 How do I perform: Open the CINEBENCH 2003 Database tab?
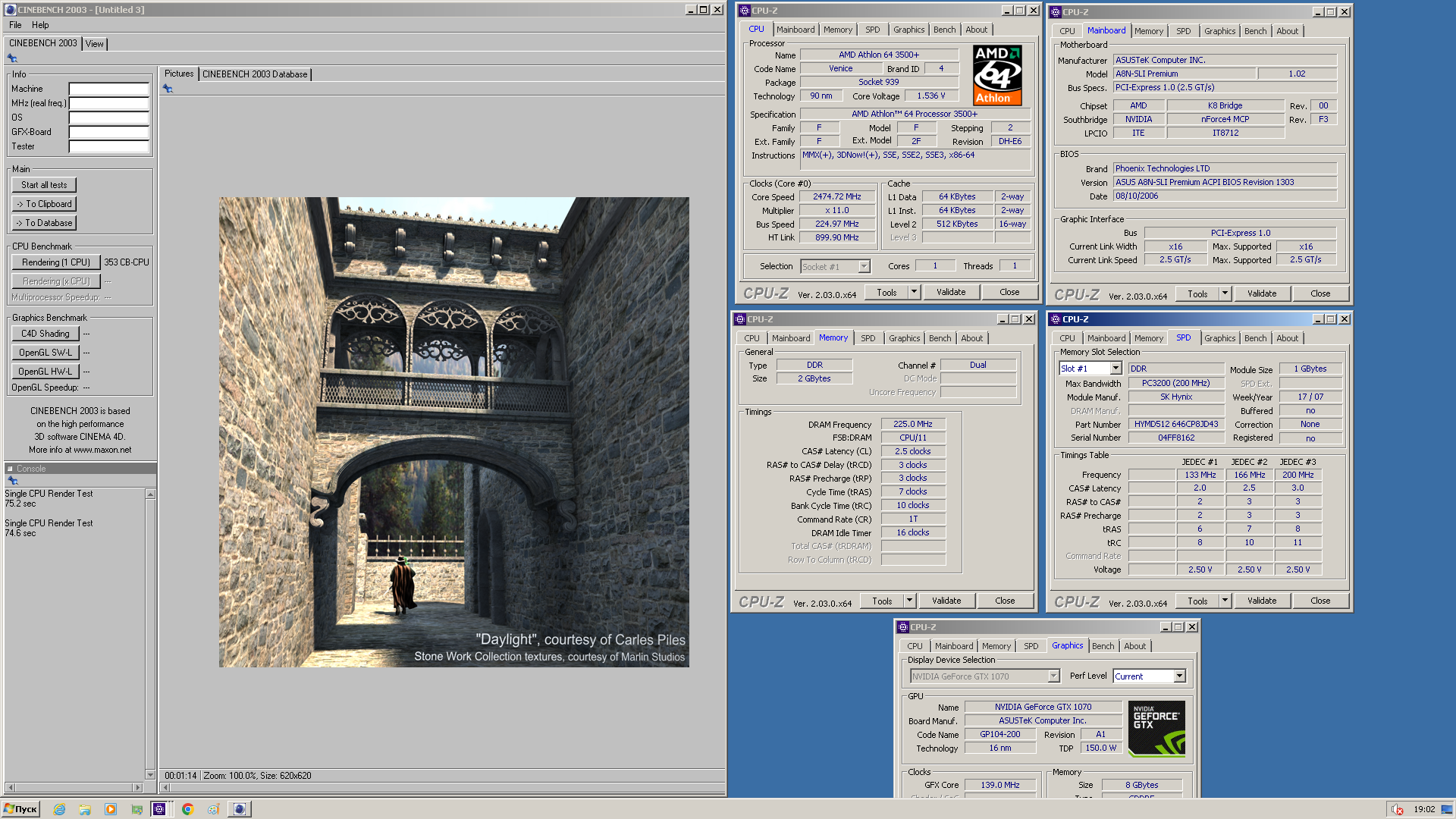click(255, 74)
